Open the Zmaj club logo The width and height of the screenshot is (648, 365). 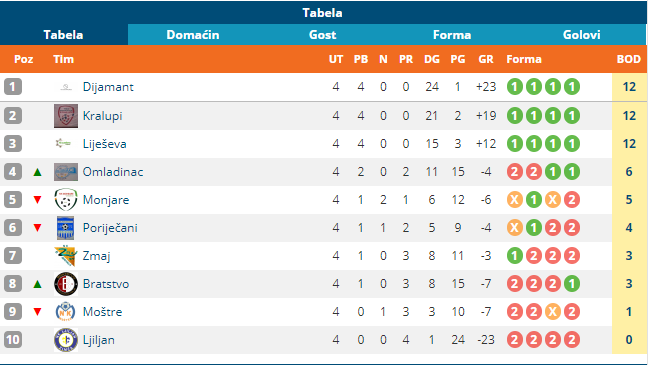[66, 256]
